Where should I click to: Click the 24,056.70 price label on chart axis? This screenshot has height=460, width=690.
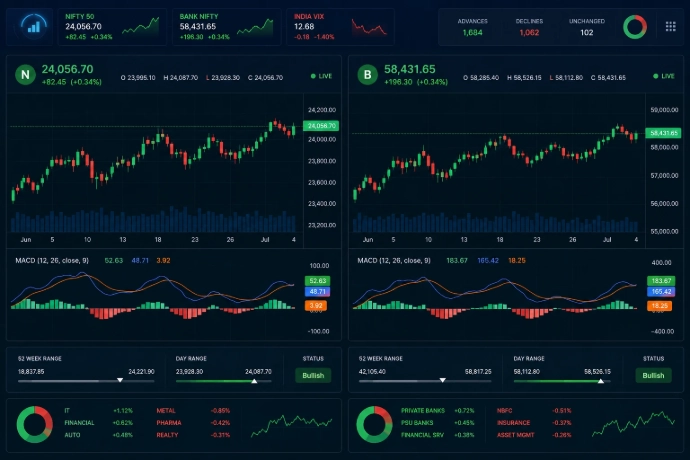321,126
